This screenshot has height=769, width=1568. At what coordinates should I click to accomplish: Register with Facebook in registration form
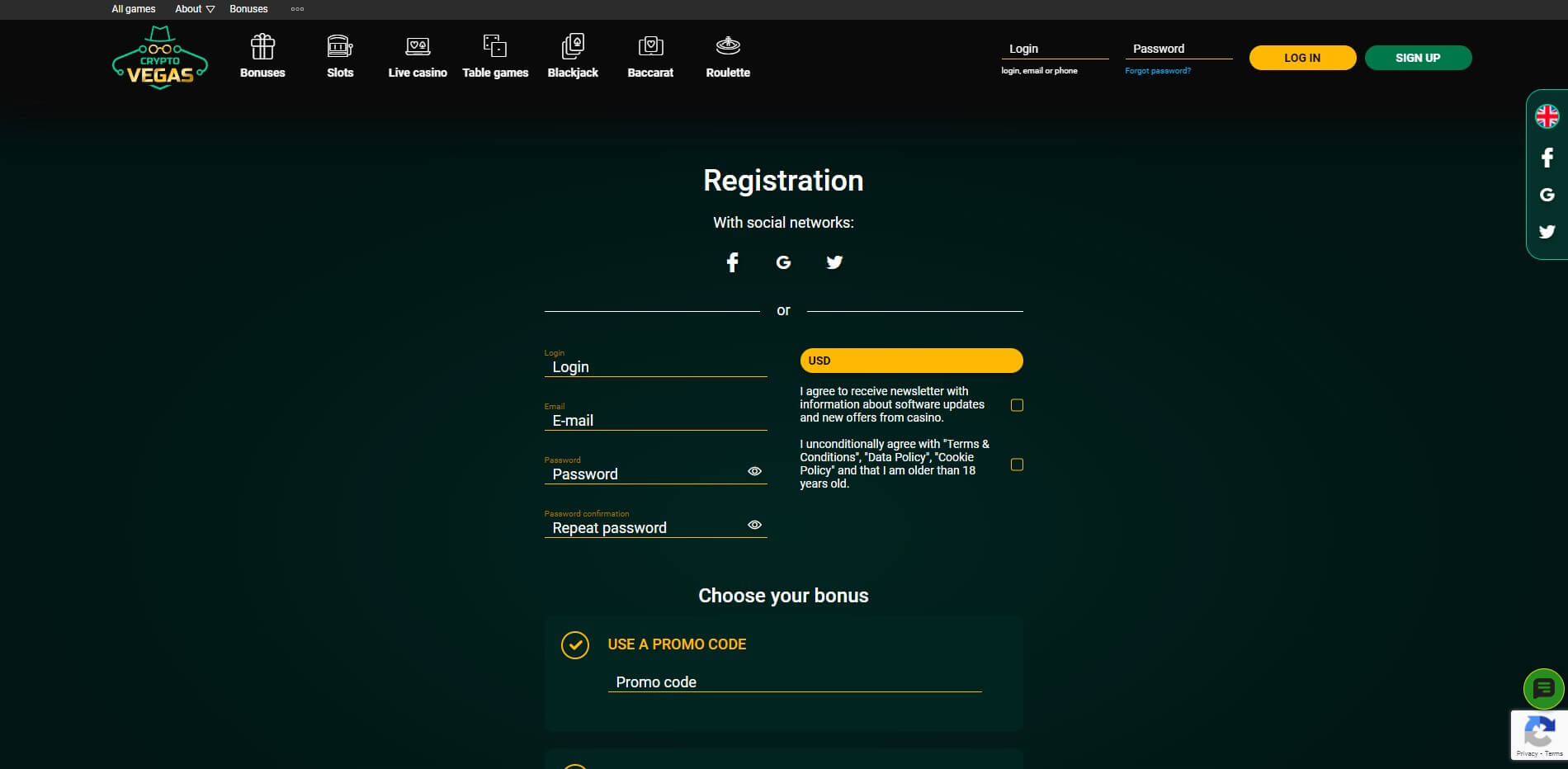732,262
